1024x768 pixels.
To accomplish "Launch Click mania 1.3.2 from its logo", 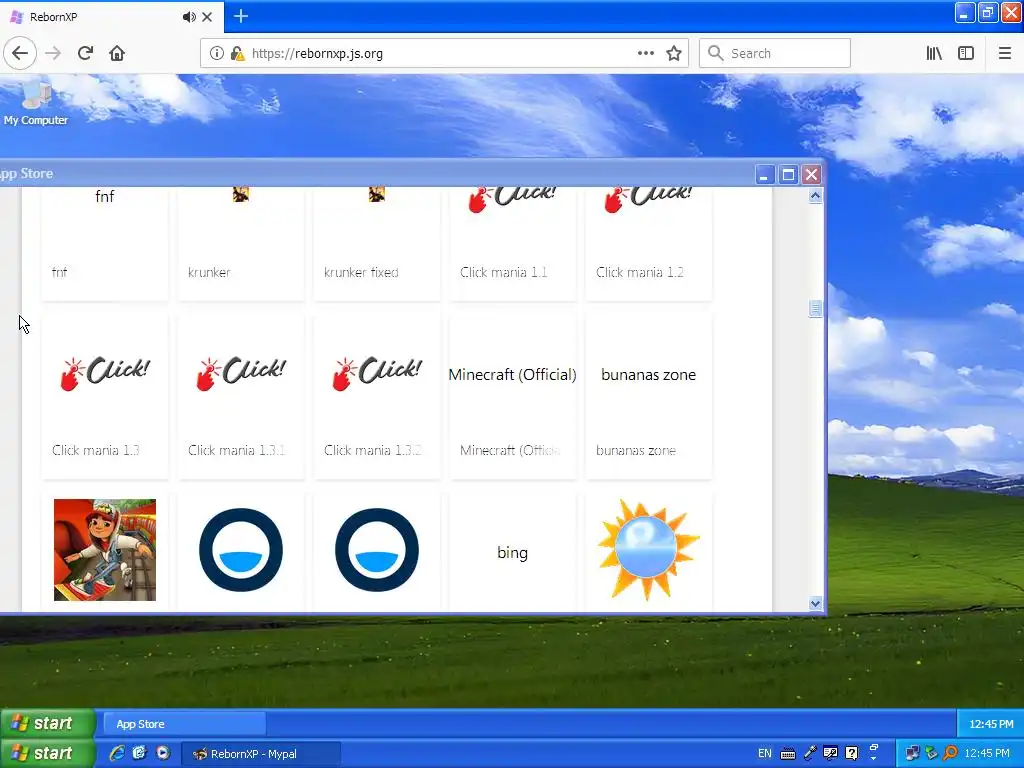I will 377,374.
